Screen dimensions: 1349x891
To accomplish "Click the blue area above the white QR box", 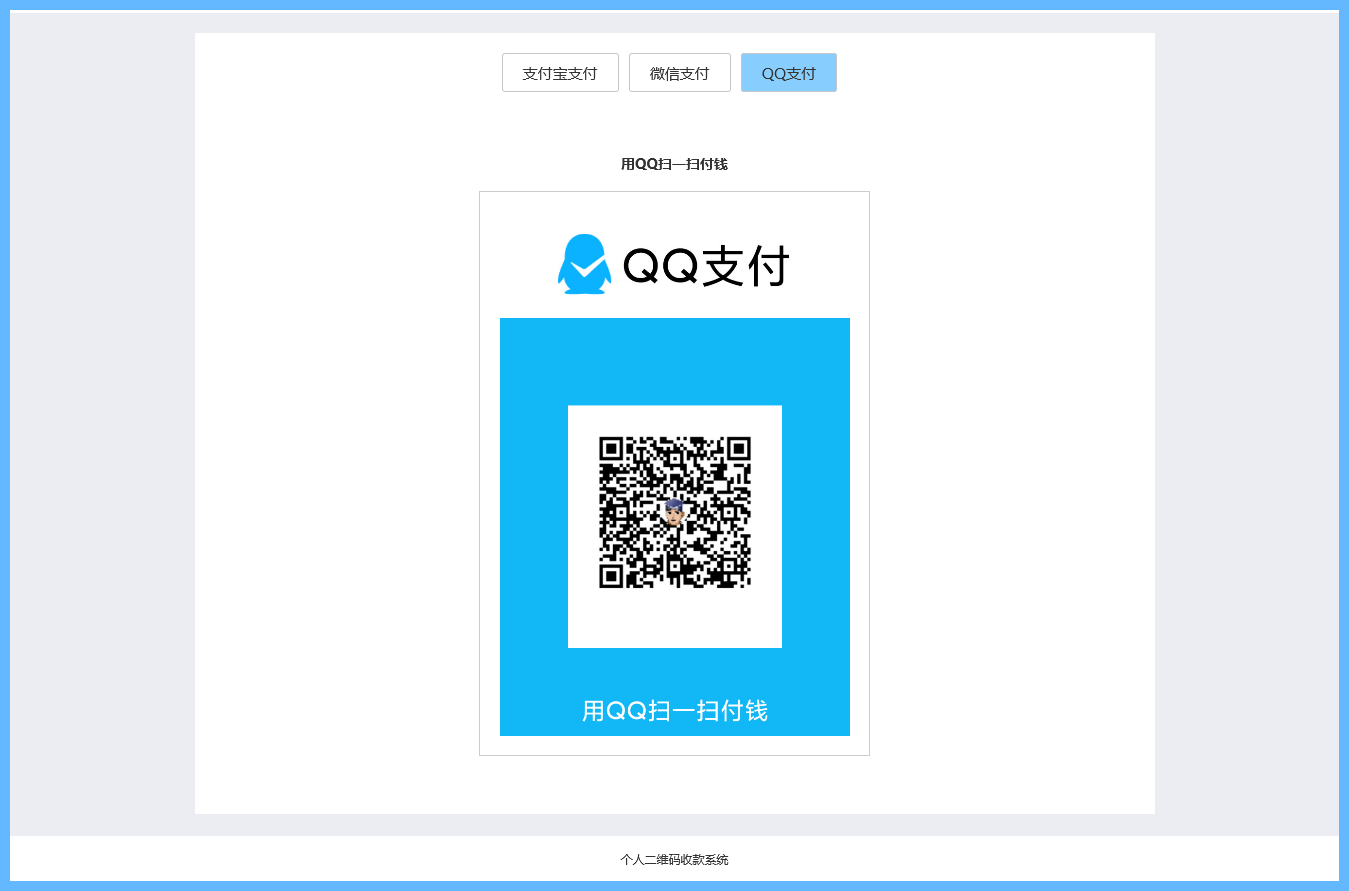I will tap(674, 360).
